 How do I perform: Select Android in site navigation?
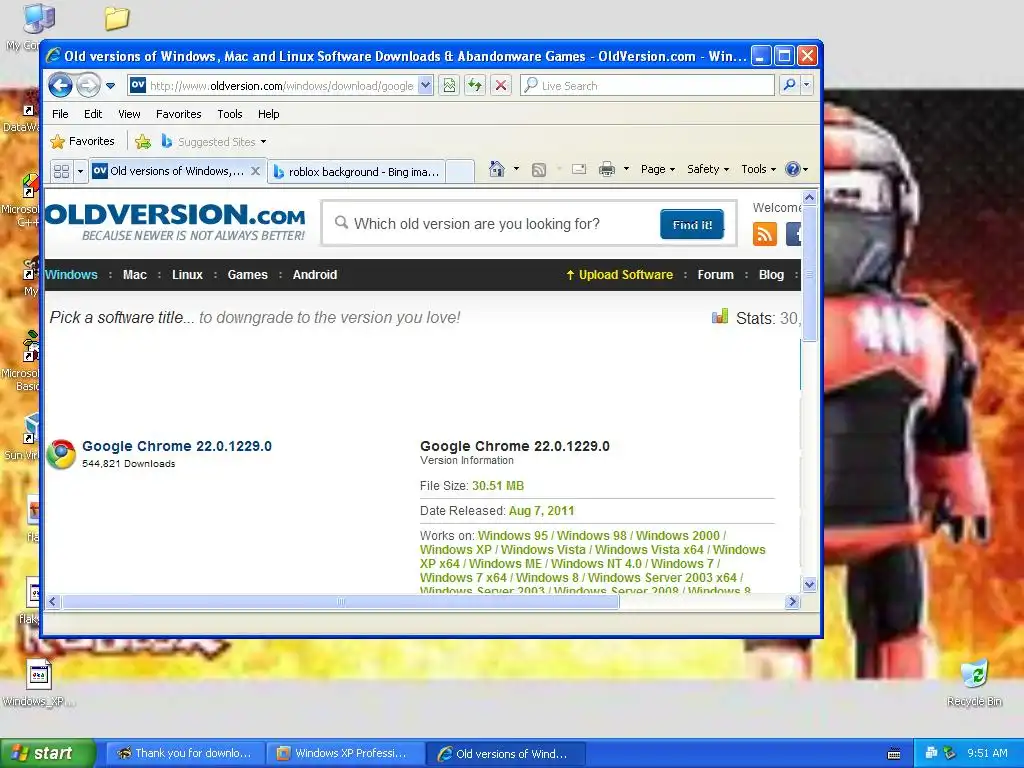315,275
